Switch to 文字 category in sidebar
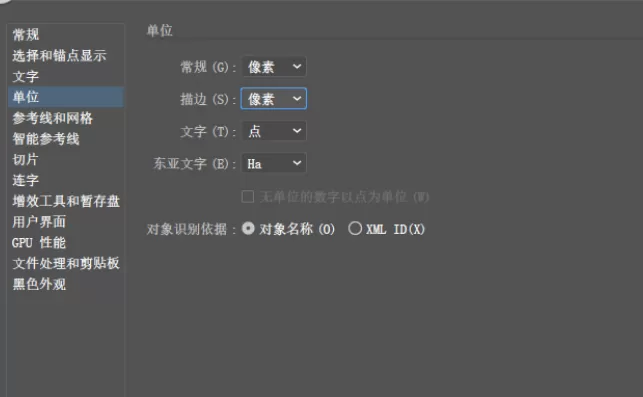 [x=66, y=77]
